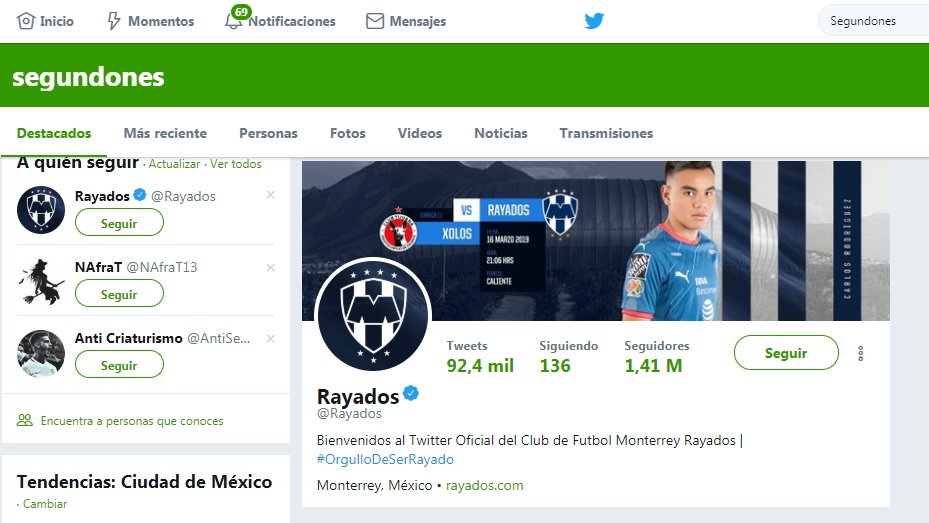The image size is (929, 523).
Task: Follow NAfraT in suggestions
Action: 119,294
